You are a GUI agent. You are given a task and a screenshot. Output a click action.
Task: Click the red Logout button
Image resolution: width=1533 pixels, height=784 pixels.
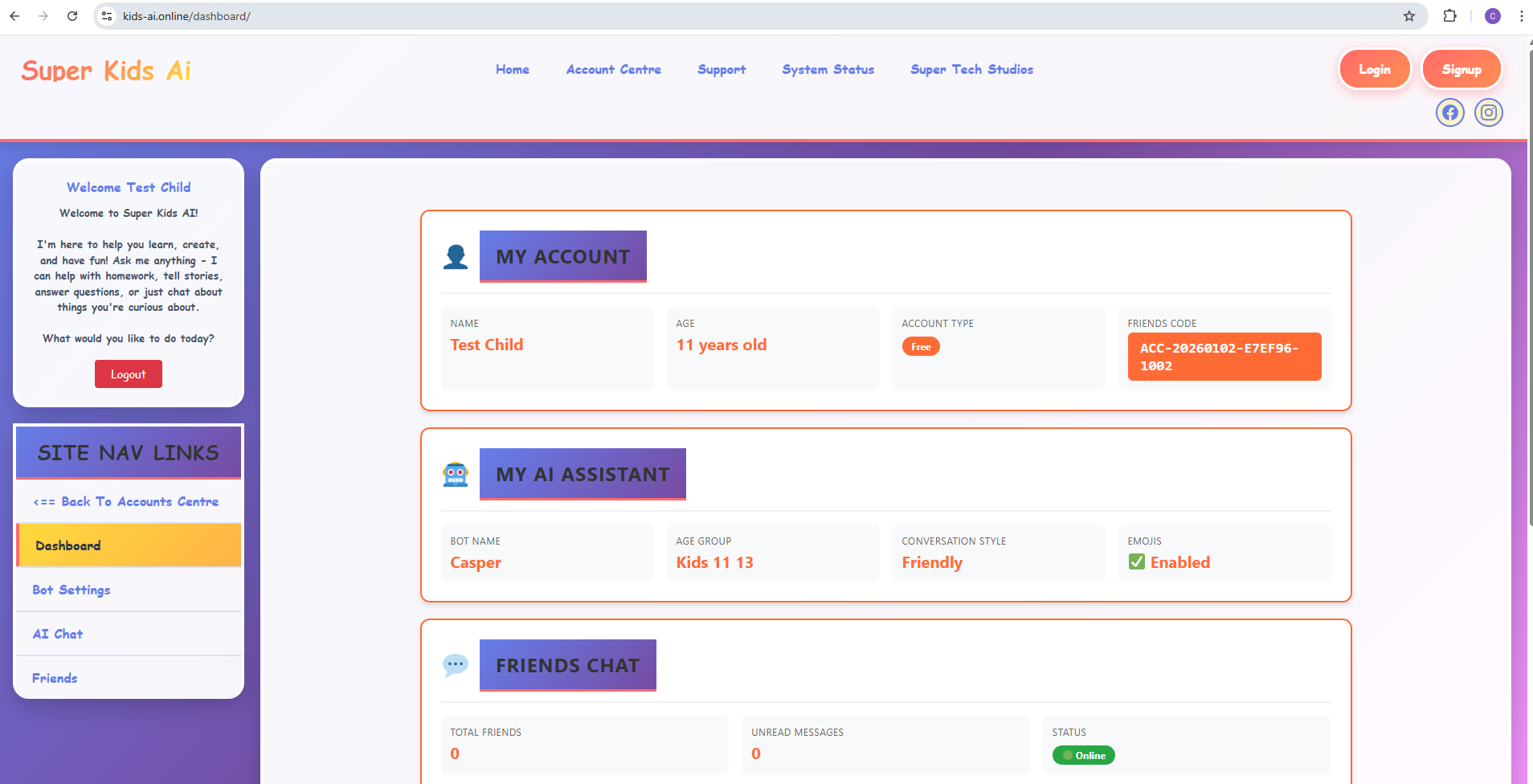point(129,374)
